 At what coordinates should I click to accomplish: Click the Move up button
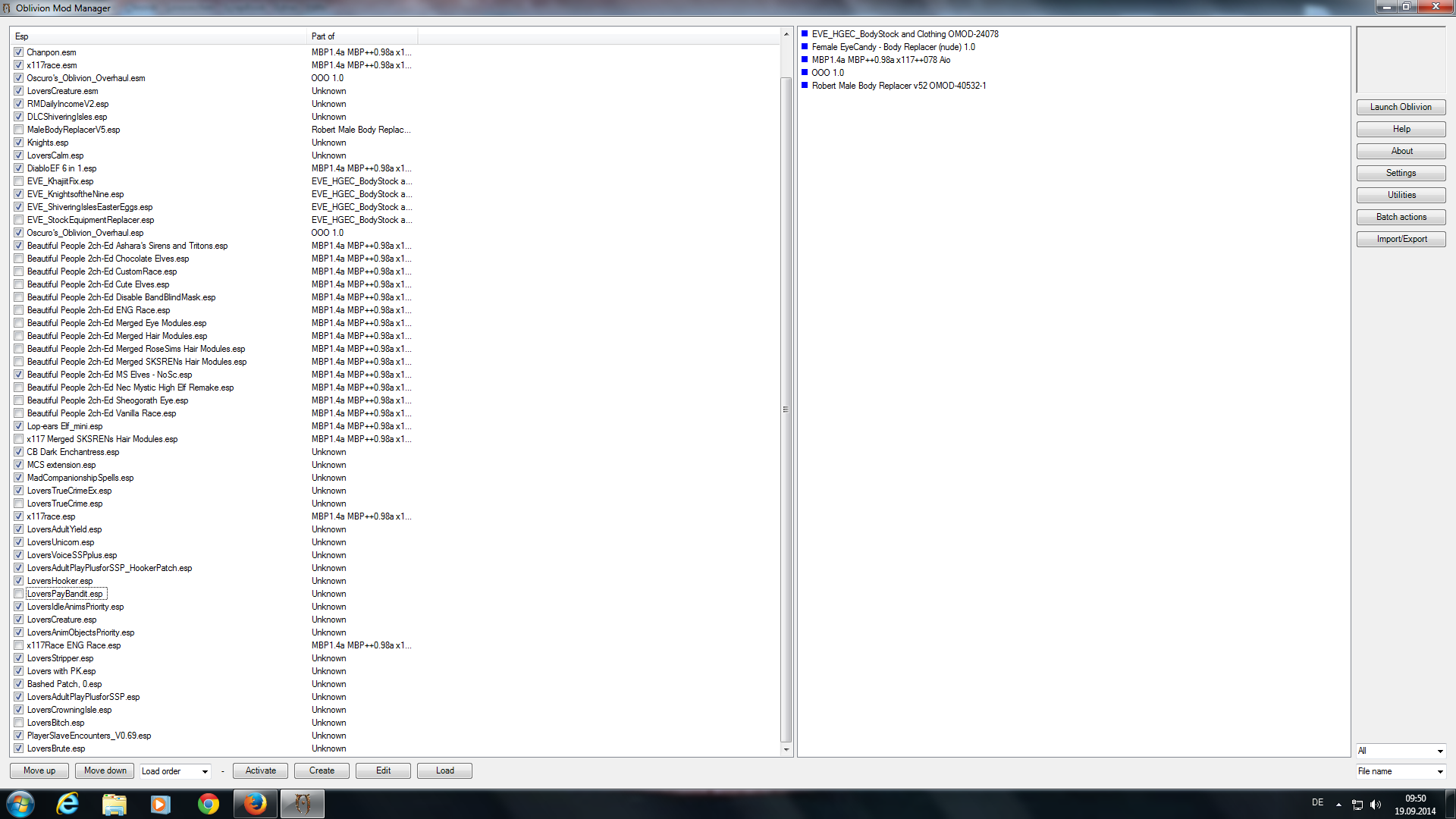pyautogui.click(x=38, y=770)
